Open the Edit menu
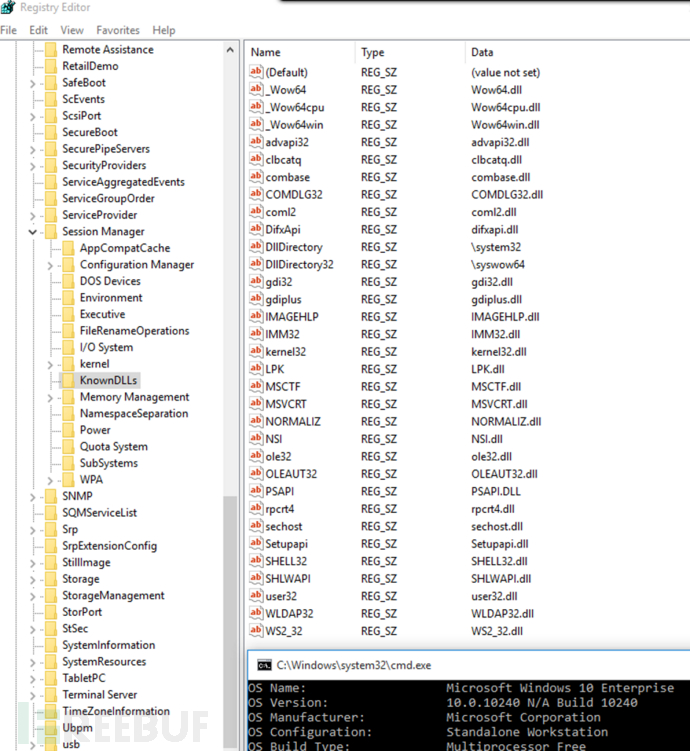 click(x=38, y=30)
